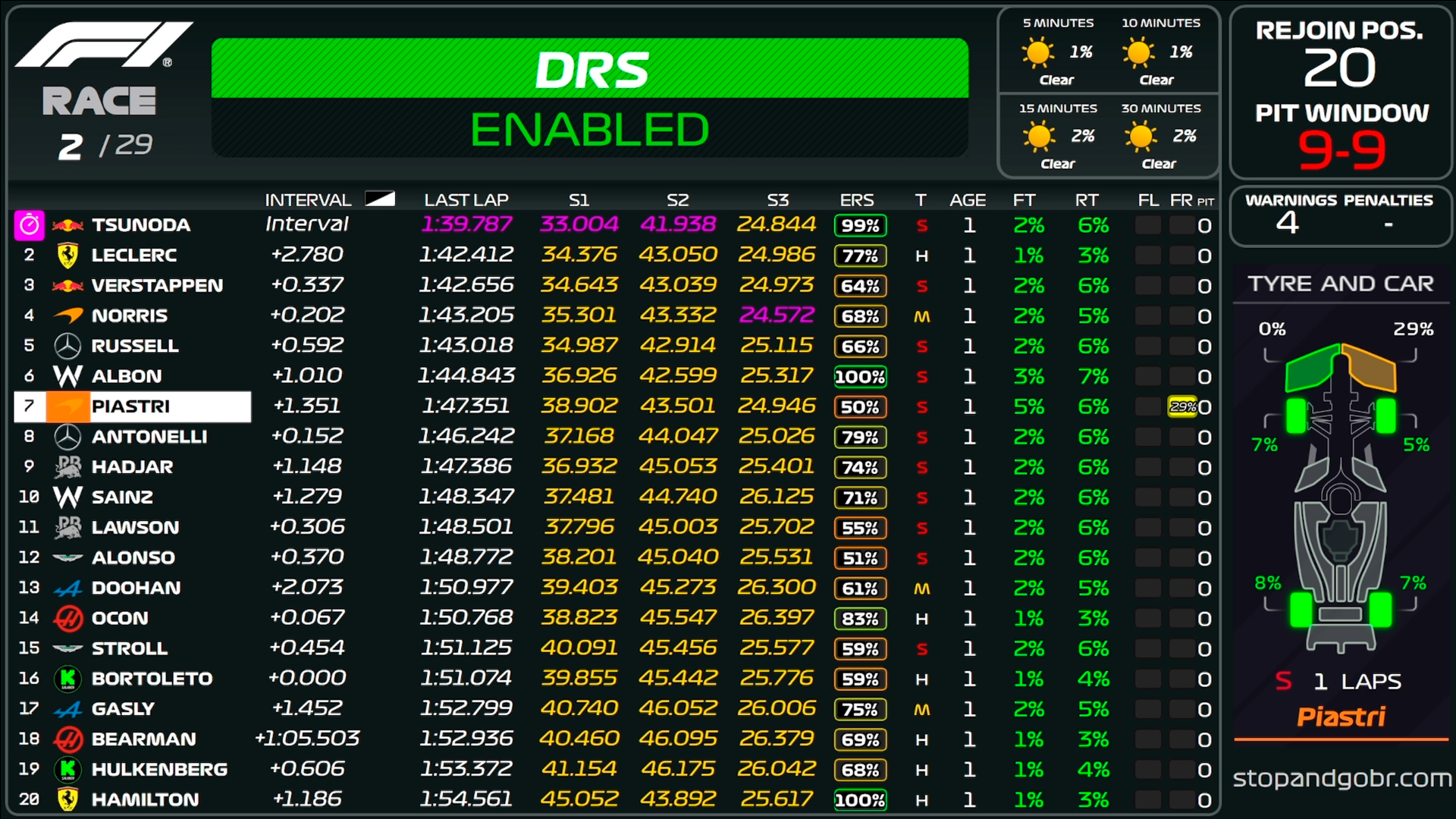Click the Red Bull logo next to Verstappen
This screenshot has width=1456, height=819.
[x=67, y=286]
